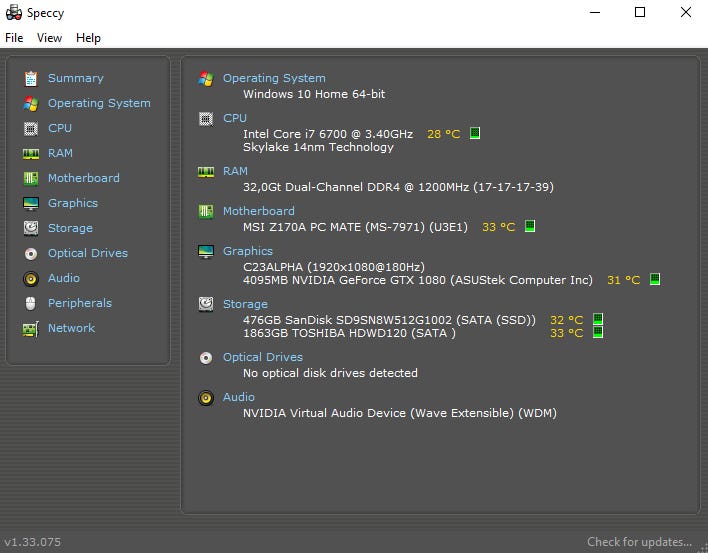
Task: Click the Audio speaker icon in sidebar
Action: [x=30, y=278]
